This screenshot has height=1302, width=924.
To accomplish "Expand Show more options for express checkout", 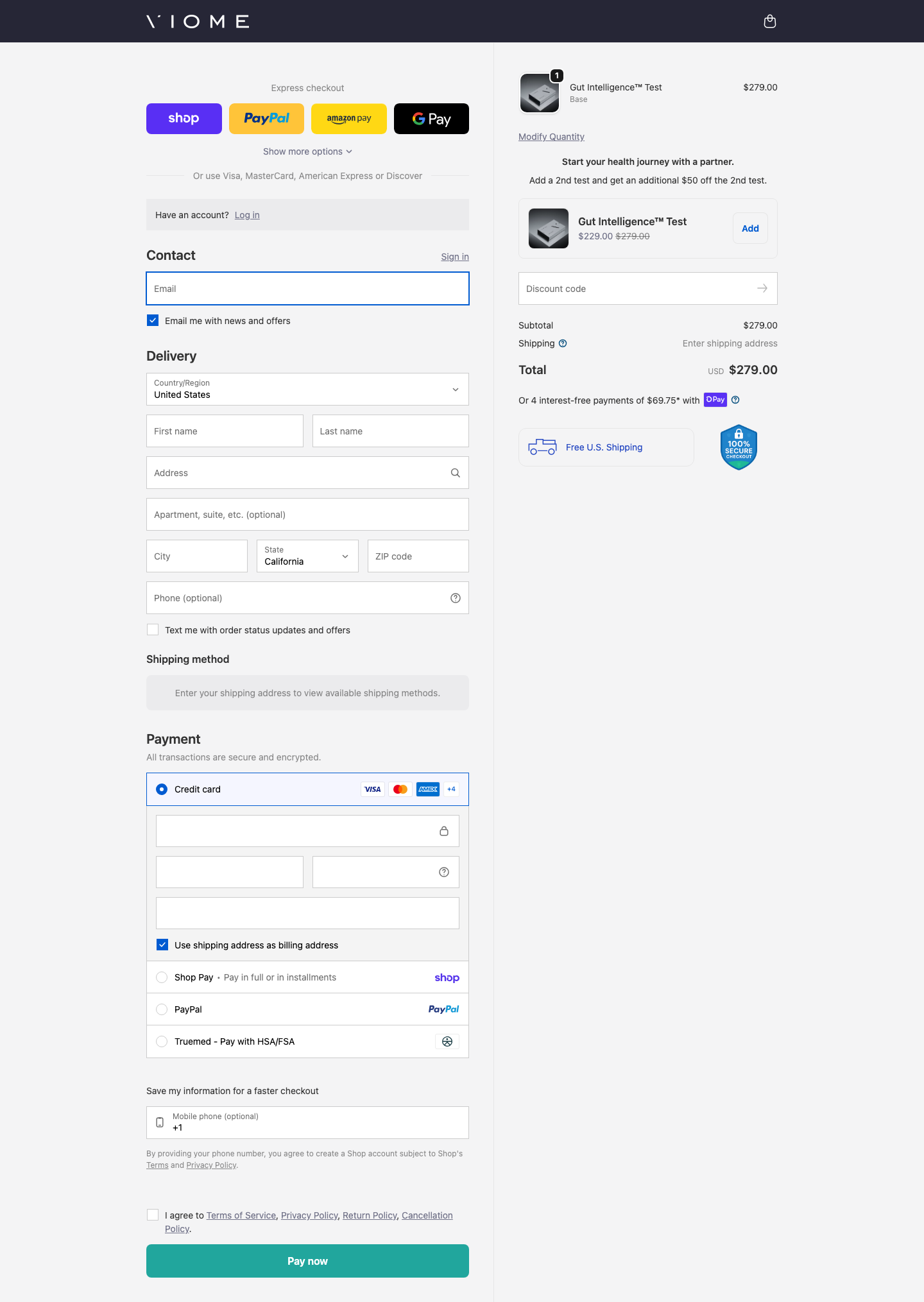I will (307, 151).
